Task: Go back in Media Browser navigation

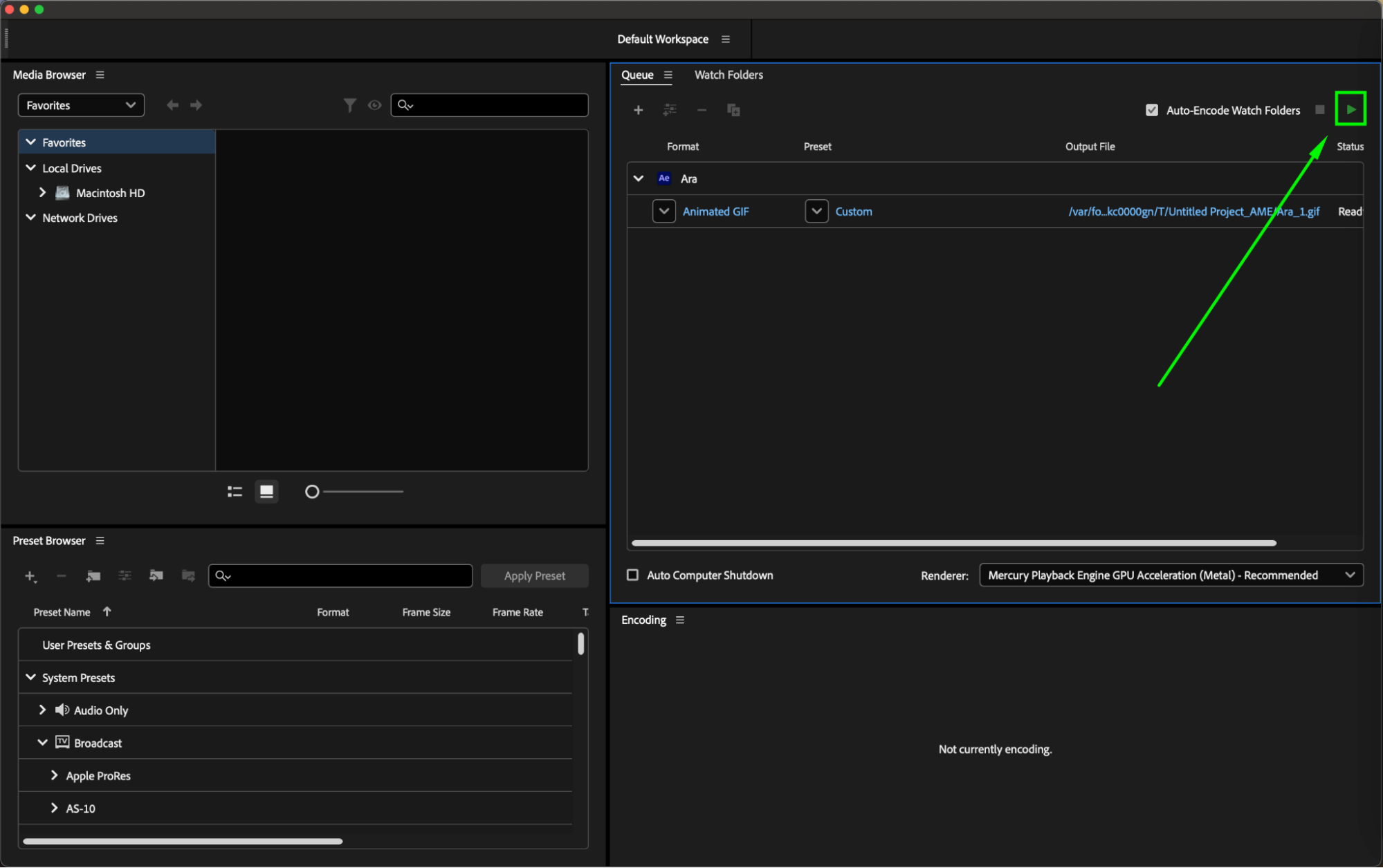Action: 173,105
